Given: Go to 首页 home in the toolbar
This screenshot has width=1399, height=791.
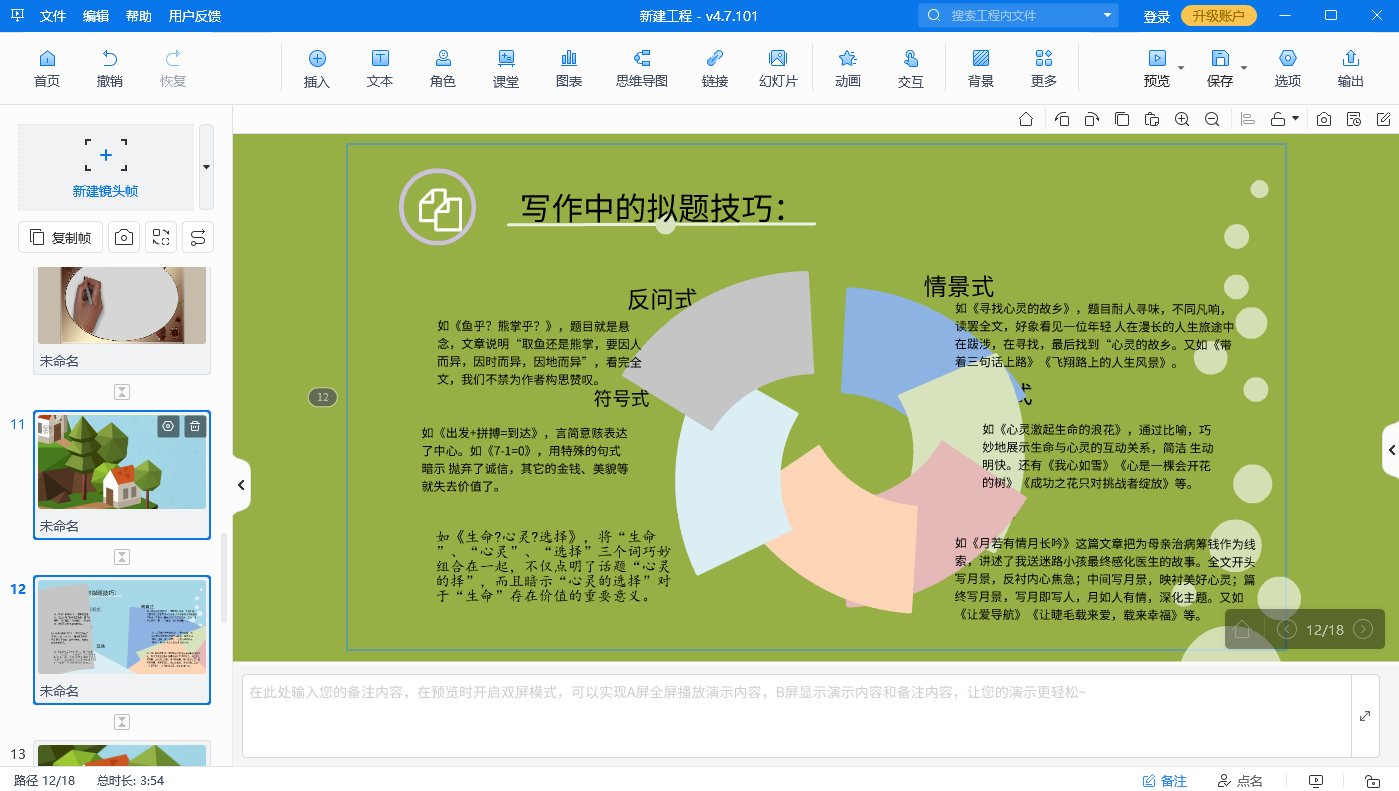Looking at the screenshot, I should click(x=47, y=68).
